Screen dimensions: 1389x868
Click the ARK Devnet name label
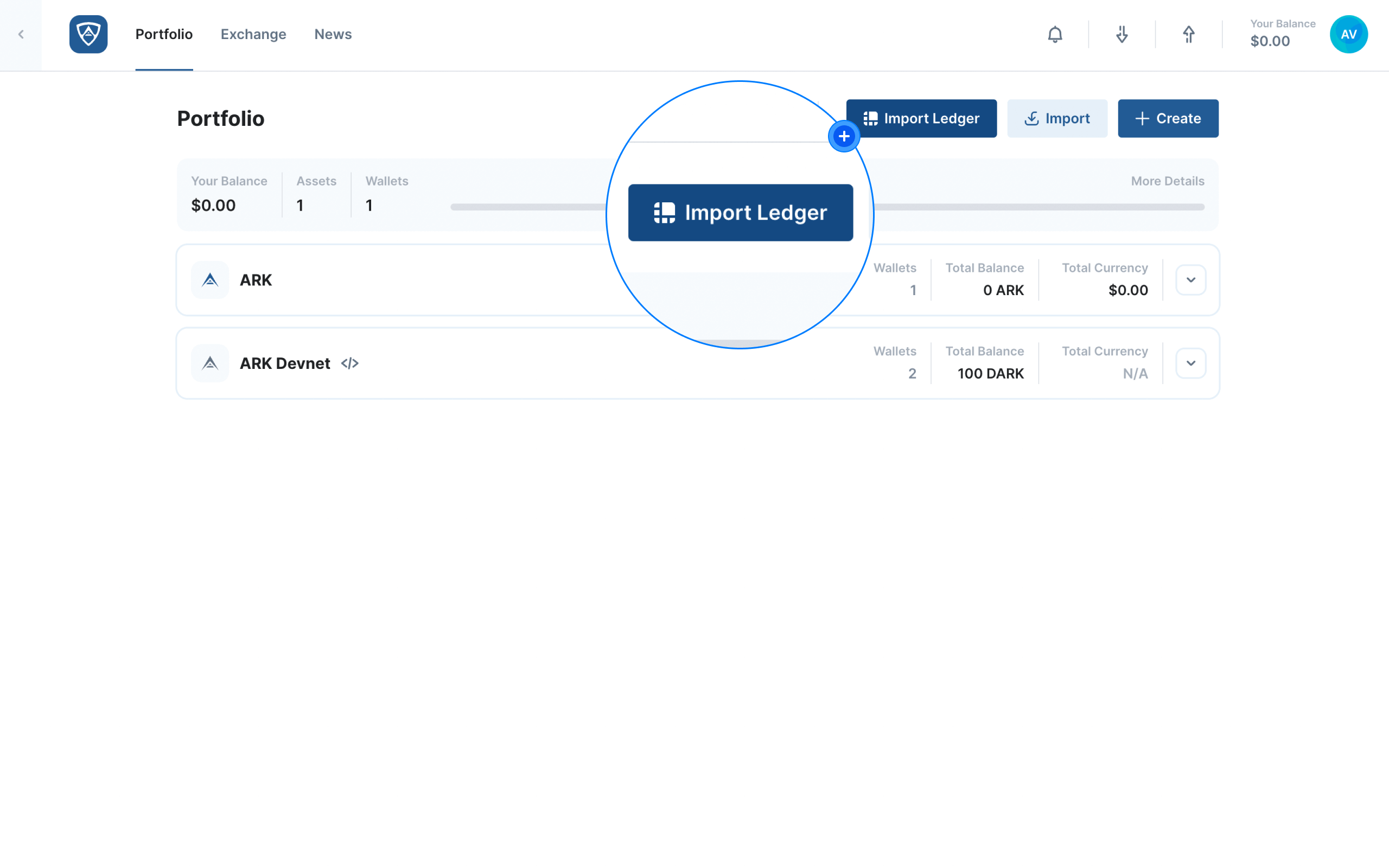click(285, 363)
